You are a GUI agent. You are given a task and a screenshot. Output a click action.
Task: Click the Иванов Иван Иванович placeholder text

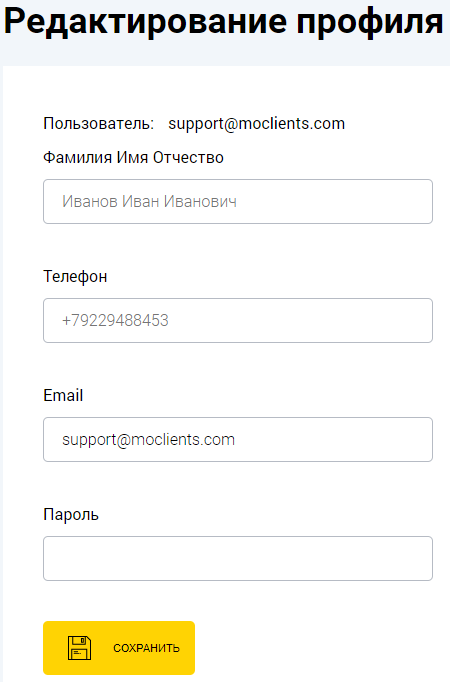pos(149,201)
